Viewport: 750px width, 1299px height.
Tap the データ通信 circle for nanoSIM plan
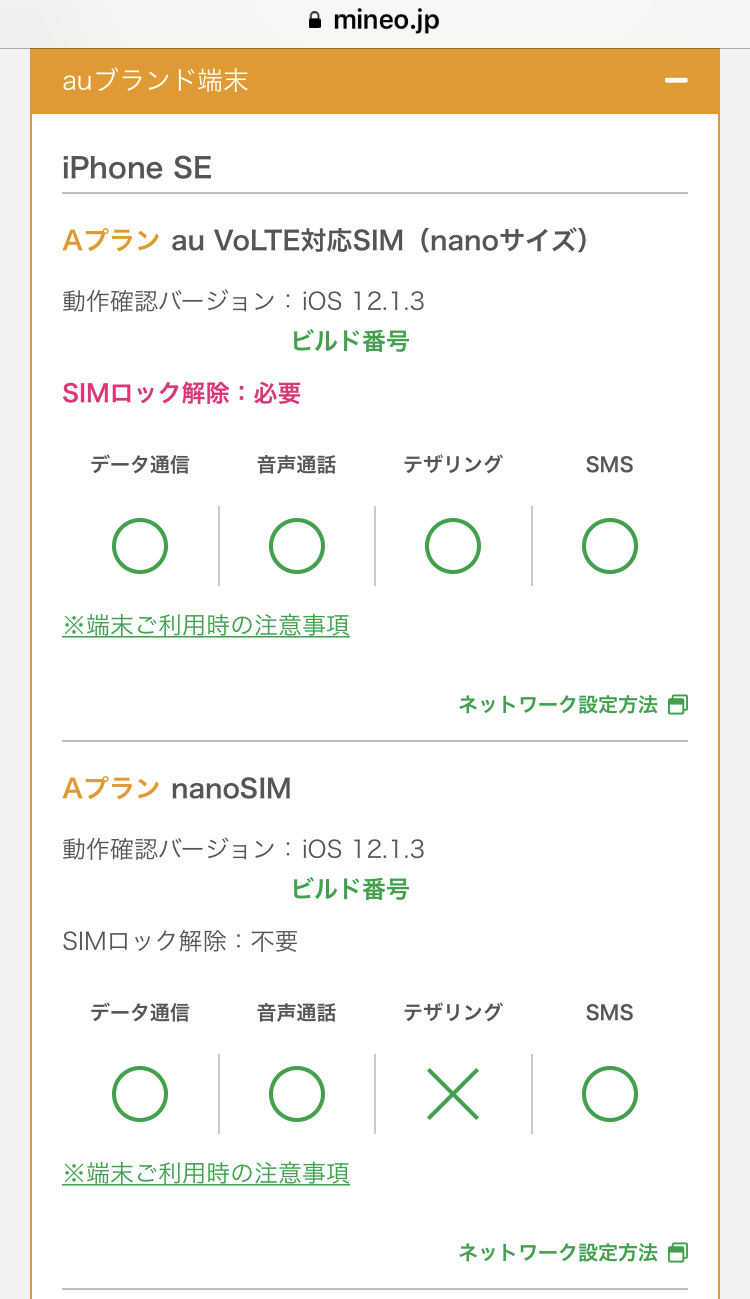click(x=140, y=1093)
